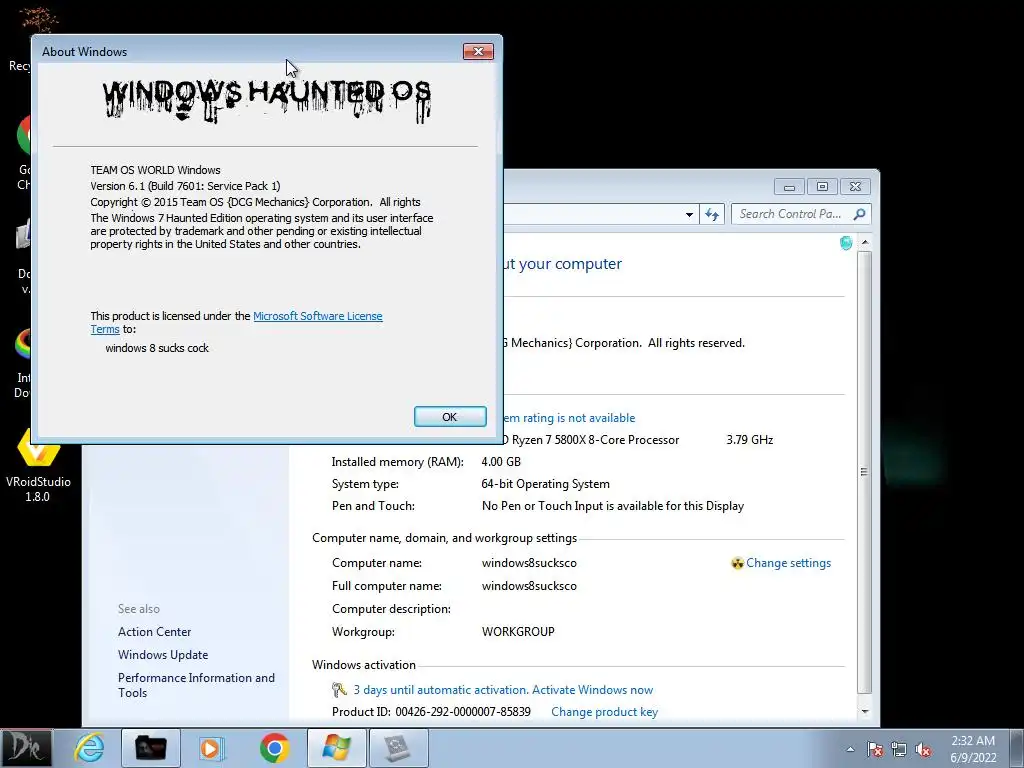Click the activation key icon
The width and height of the screenshot is (1024, 768).
point(339,690)
